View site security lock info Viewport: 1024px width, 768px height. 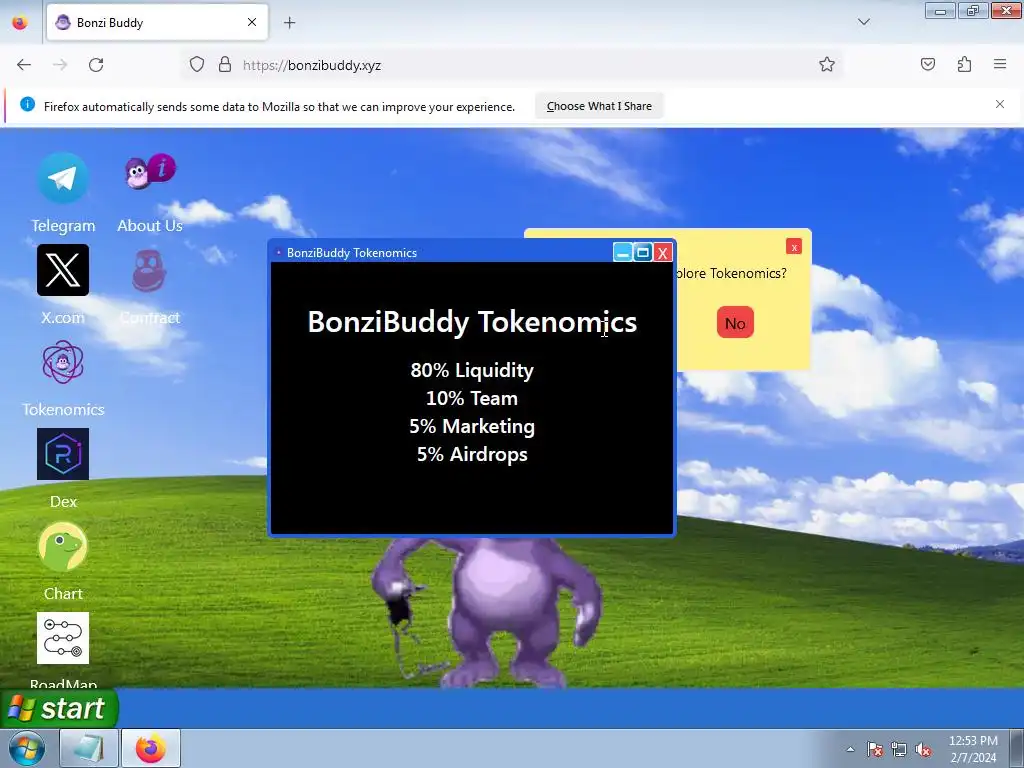coord(225,65)
